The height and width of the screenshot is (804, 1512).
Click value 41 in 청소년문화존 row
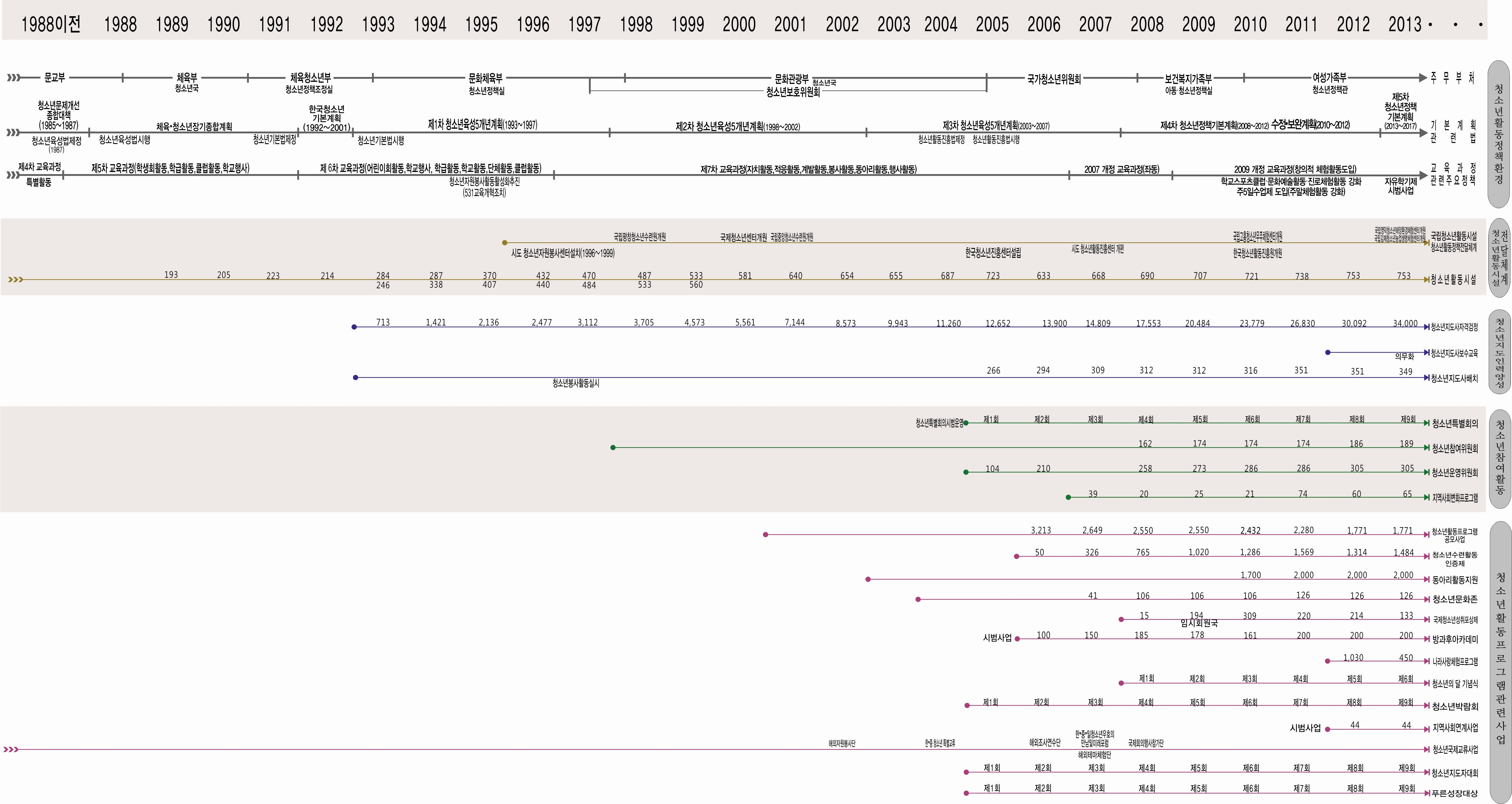1092,596
